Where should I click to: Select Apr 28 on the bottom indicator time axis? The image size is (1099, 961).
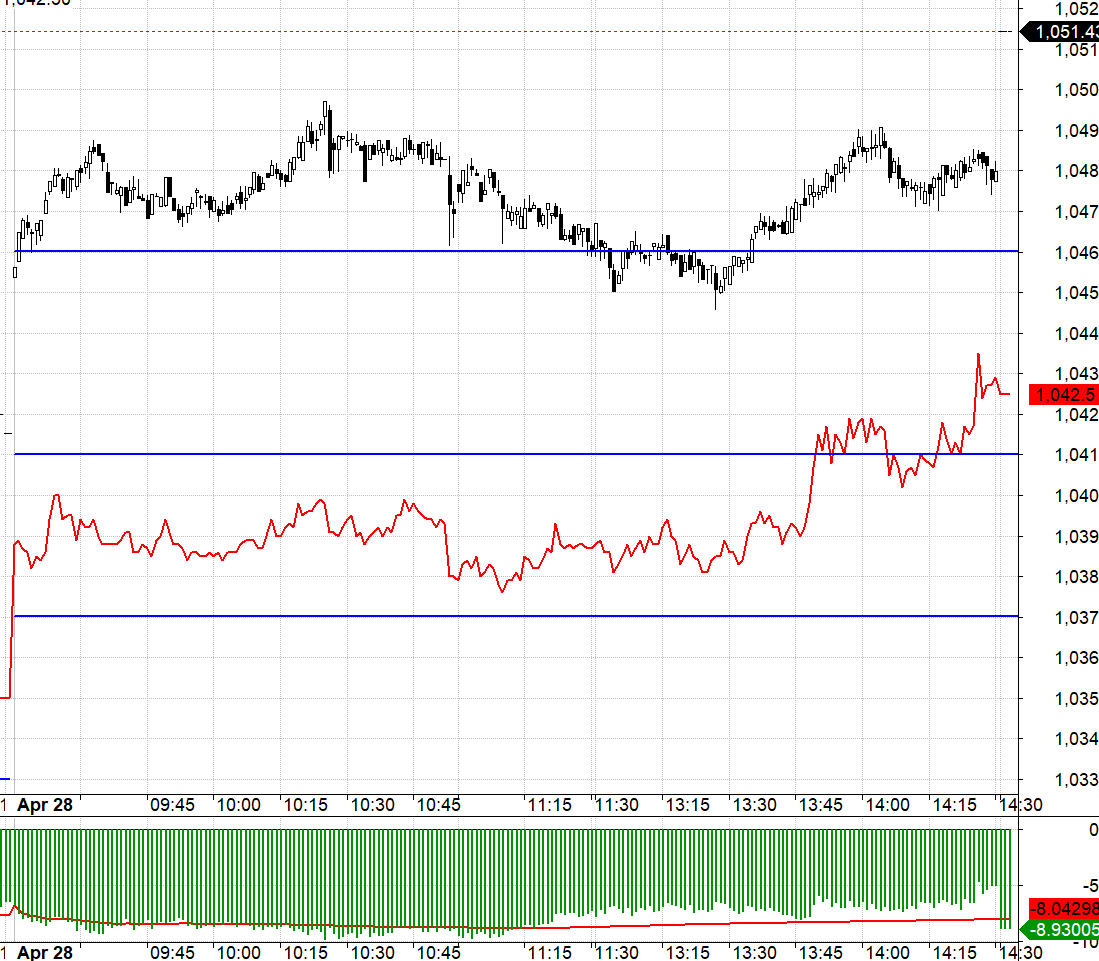pos(45,953)
